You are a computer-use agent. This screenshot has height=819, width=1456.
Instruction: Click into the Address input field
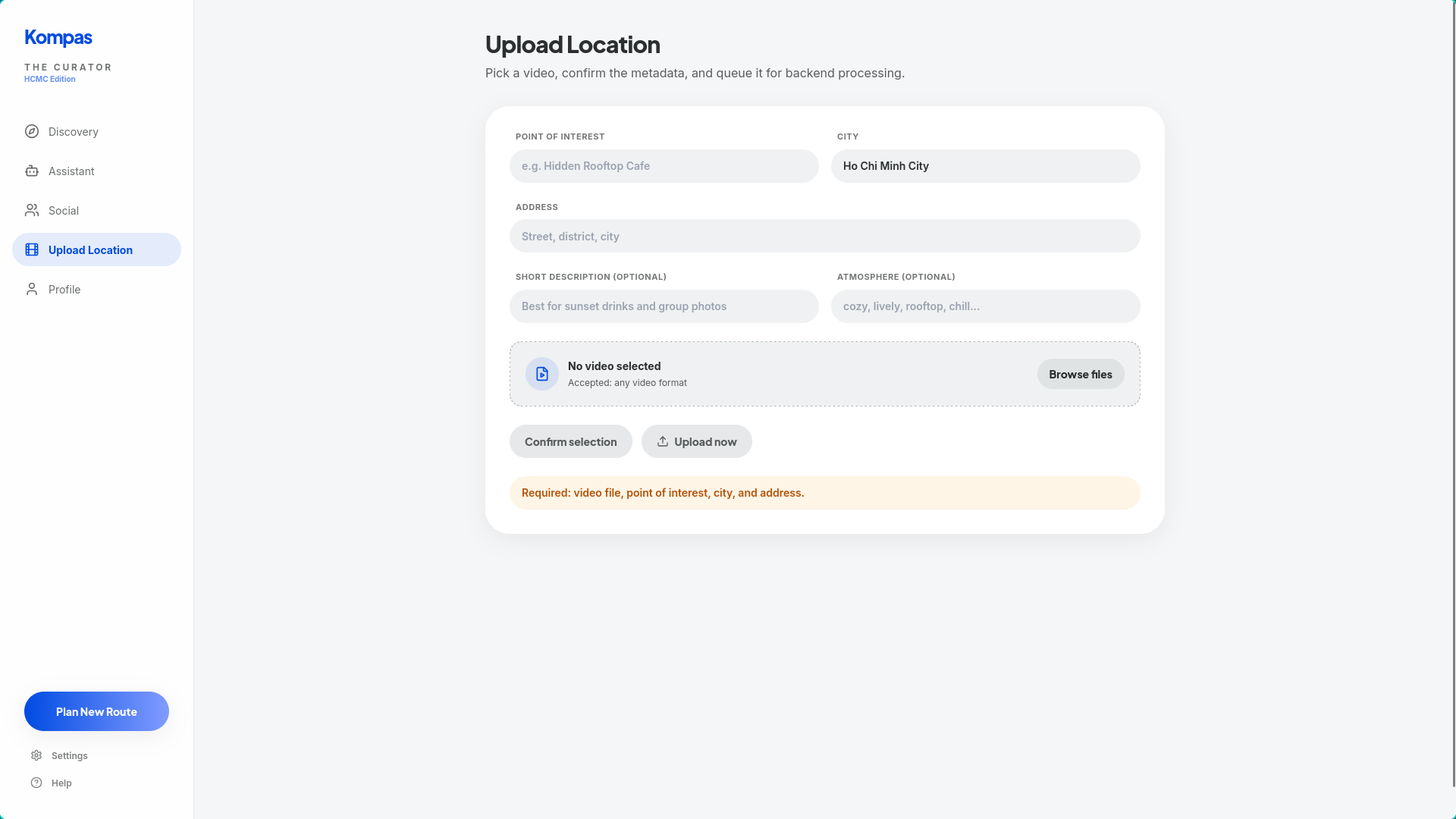[x=824, y=236]
